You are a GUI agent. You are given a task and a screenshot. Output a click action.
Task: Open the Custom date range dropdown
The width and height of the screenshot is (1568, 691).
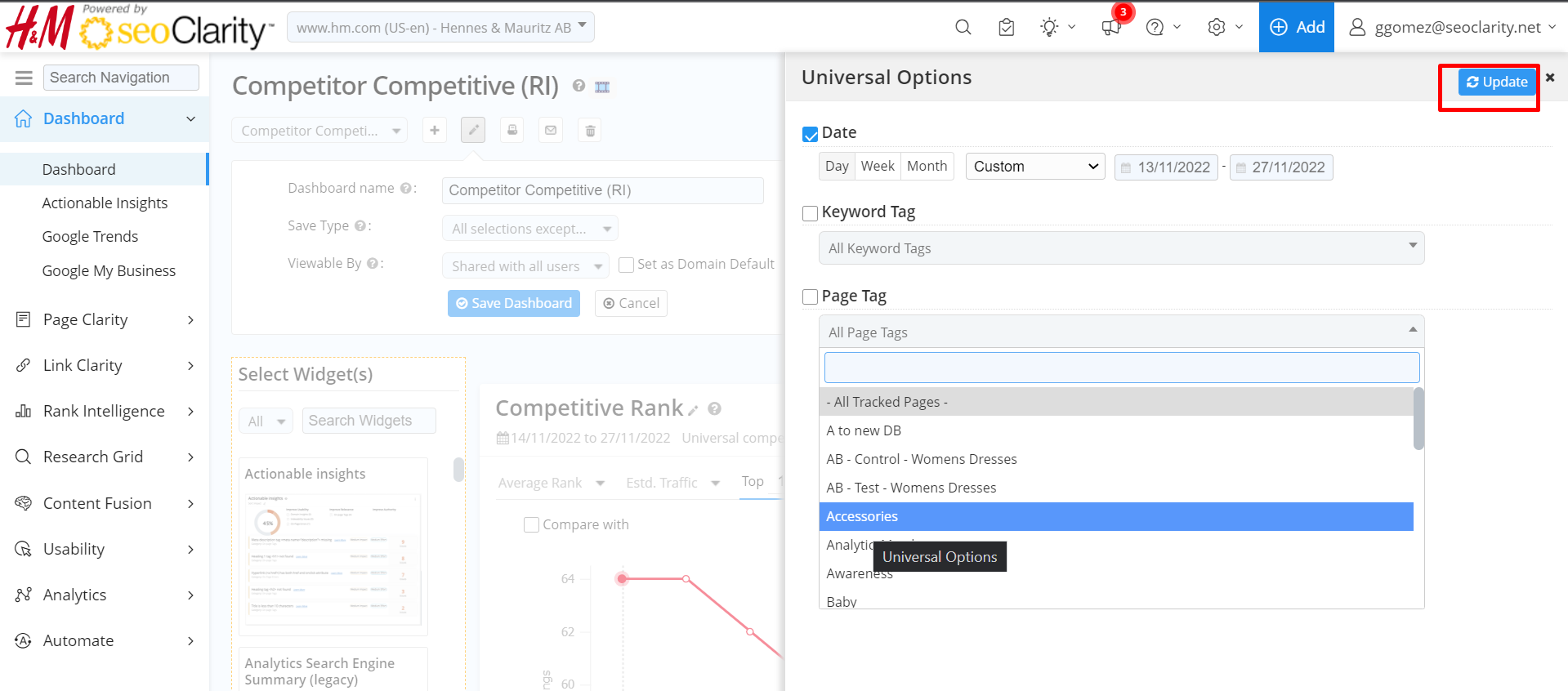(x=1034, y=167)
